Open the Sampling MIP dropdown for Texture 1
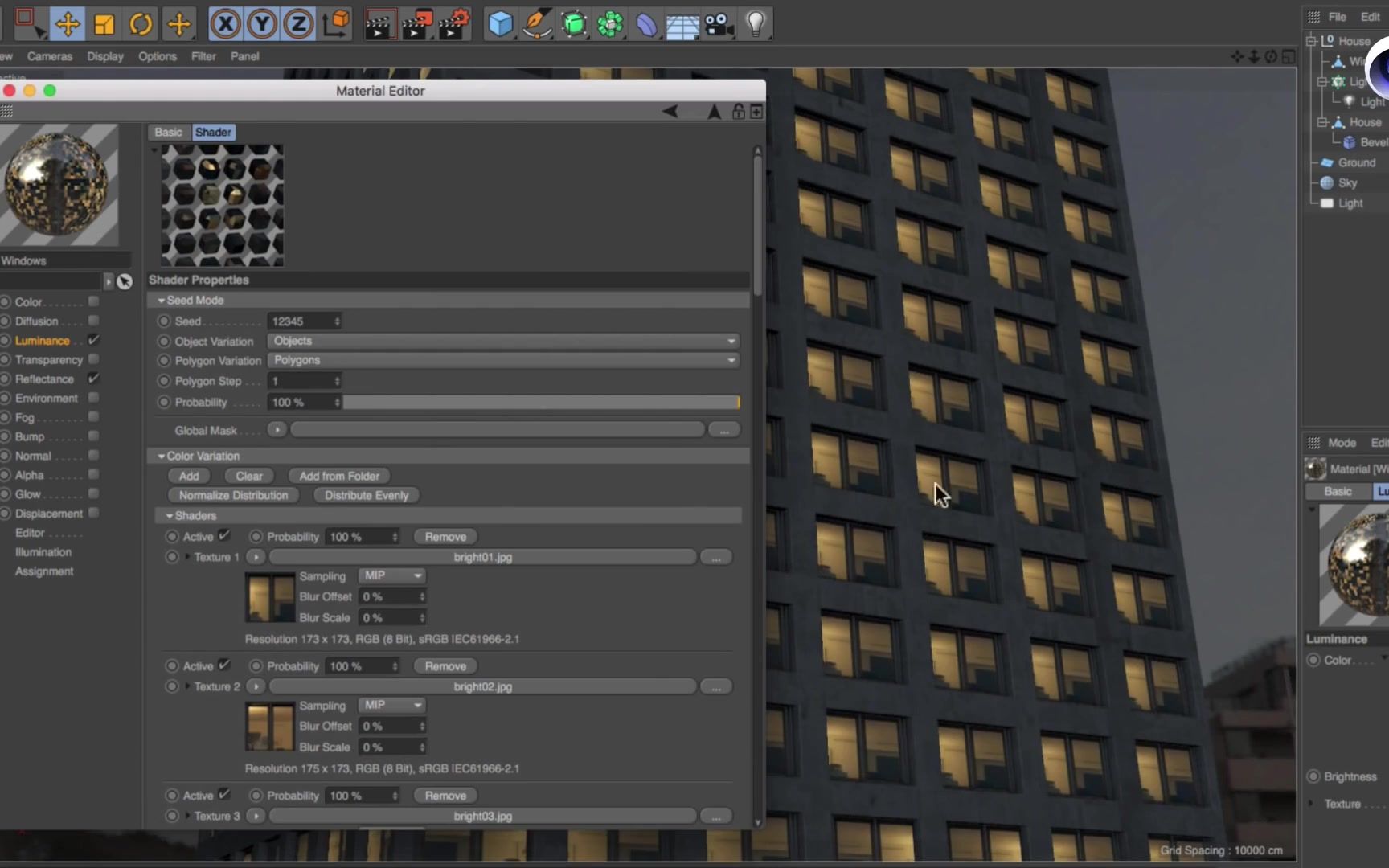The height and width of the screenshot is (868, 1389). pos(391,575)
